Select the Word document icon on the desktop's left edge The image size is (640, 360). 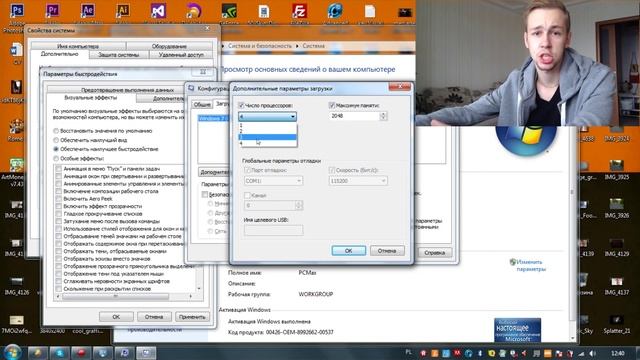pos(17,51)
